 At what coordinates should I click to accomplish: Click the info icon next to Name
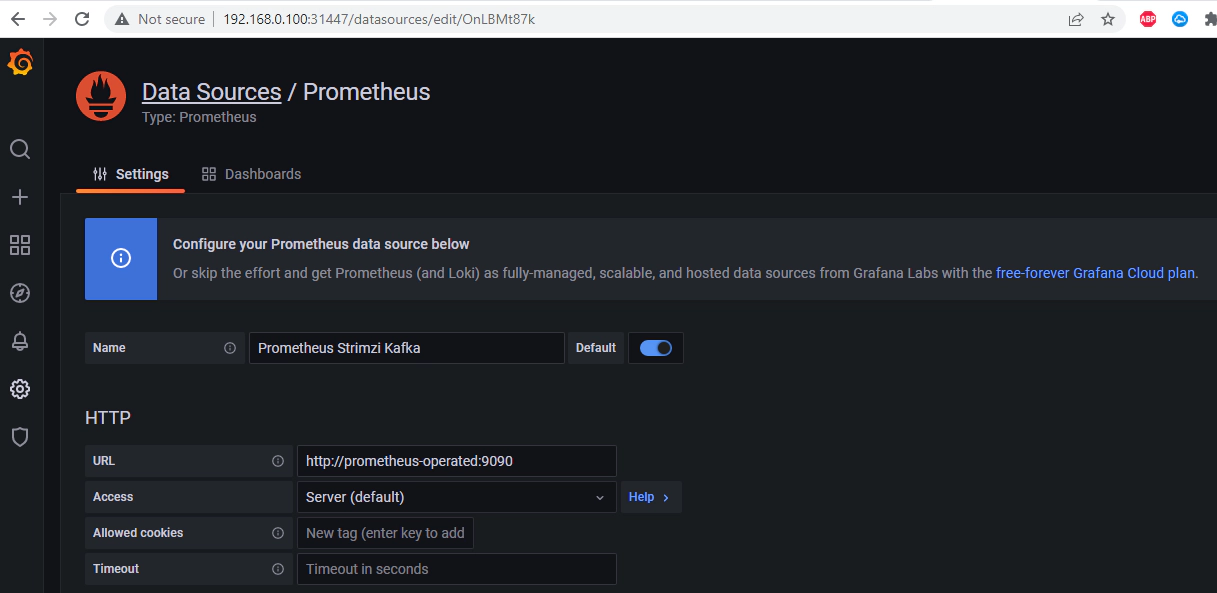pyautogui.click(x=230, y=348)
